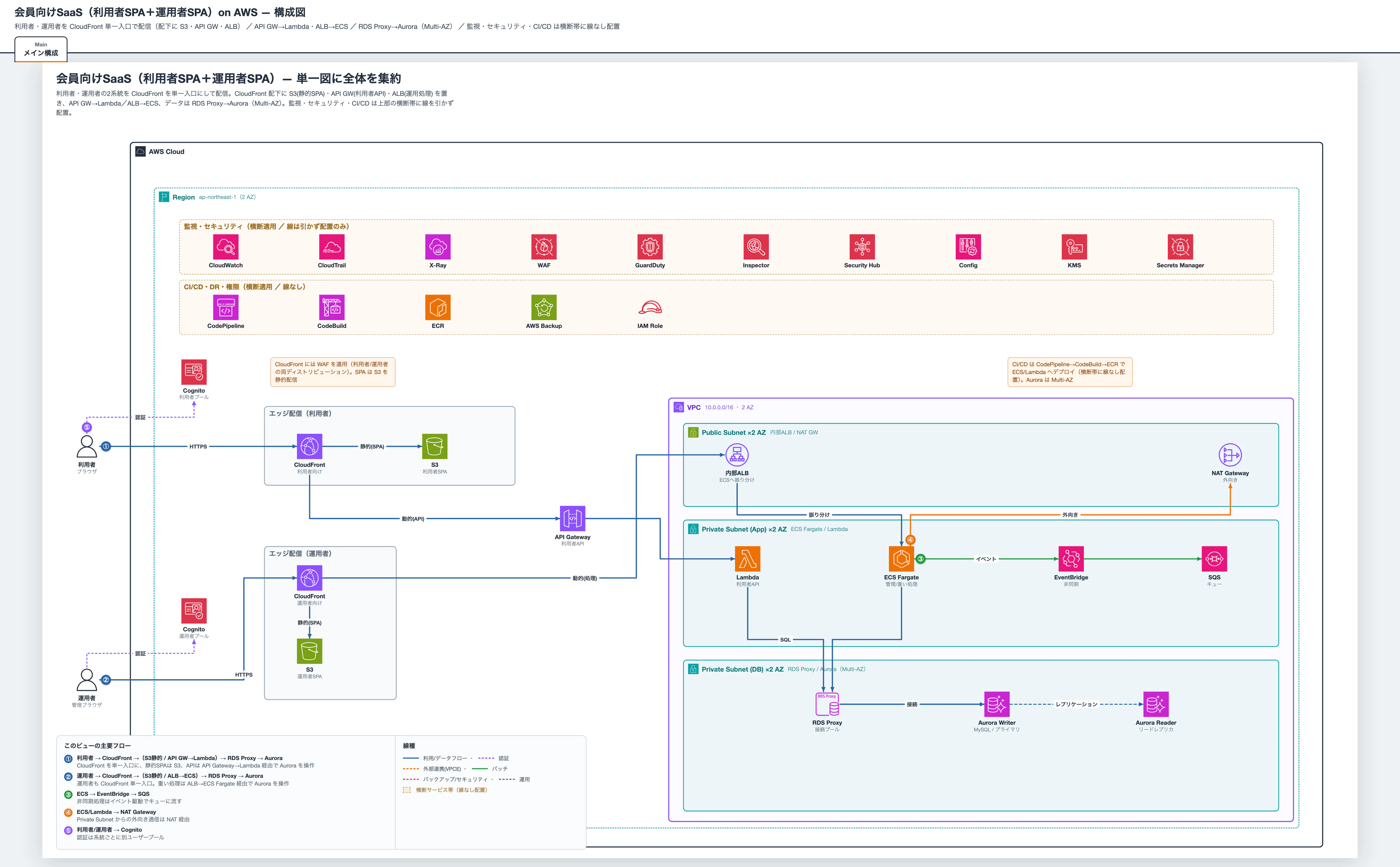Click the EventBridge icon

click(x=1071, y=559)
